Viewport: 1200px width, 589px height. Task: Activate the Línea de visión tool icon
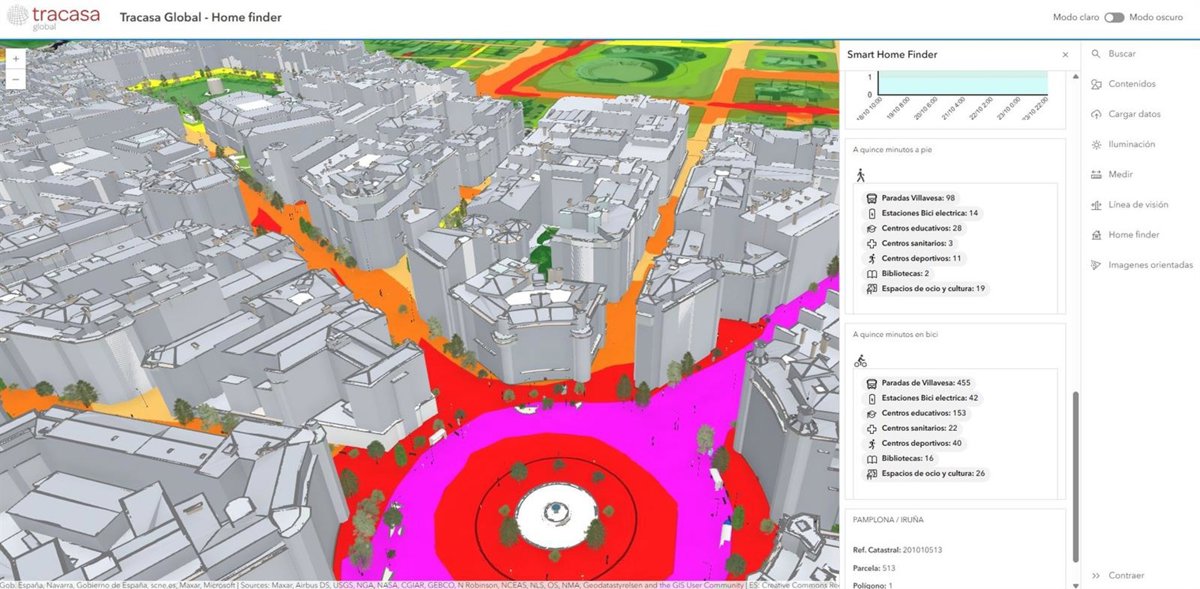(1096, 204)
